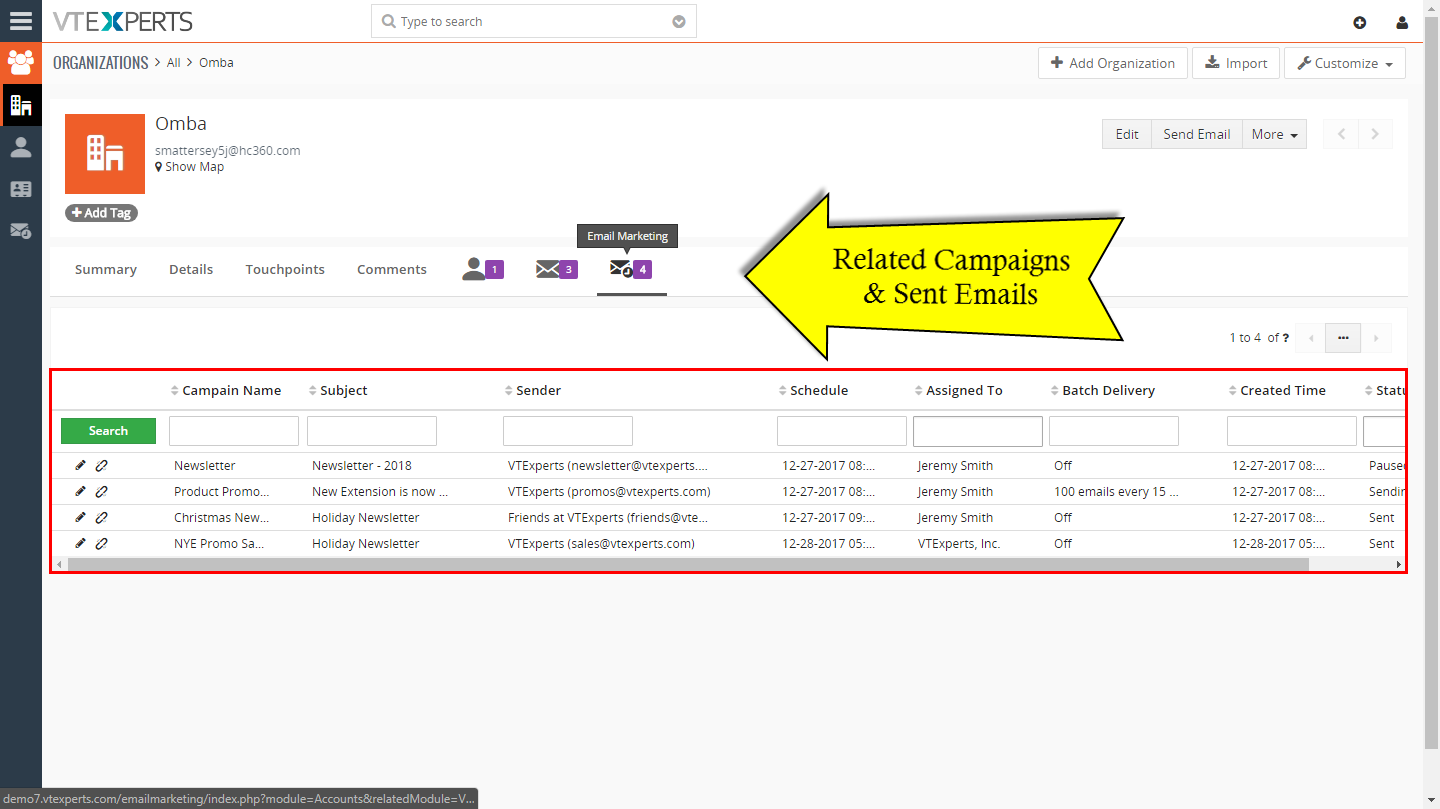Open the user profile icon
The height and width of the screenshot is (809, 1440).
(x=1402, y=23)
